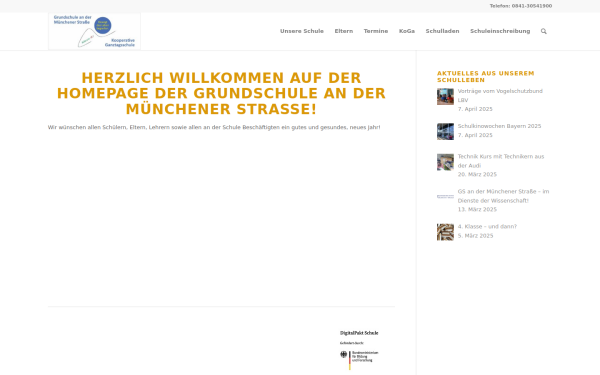Screen dimensions: 600x375
Task: Click the Wir wünschen allen Schülern greeting text
Action: coord(214,127)
